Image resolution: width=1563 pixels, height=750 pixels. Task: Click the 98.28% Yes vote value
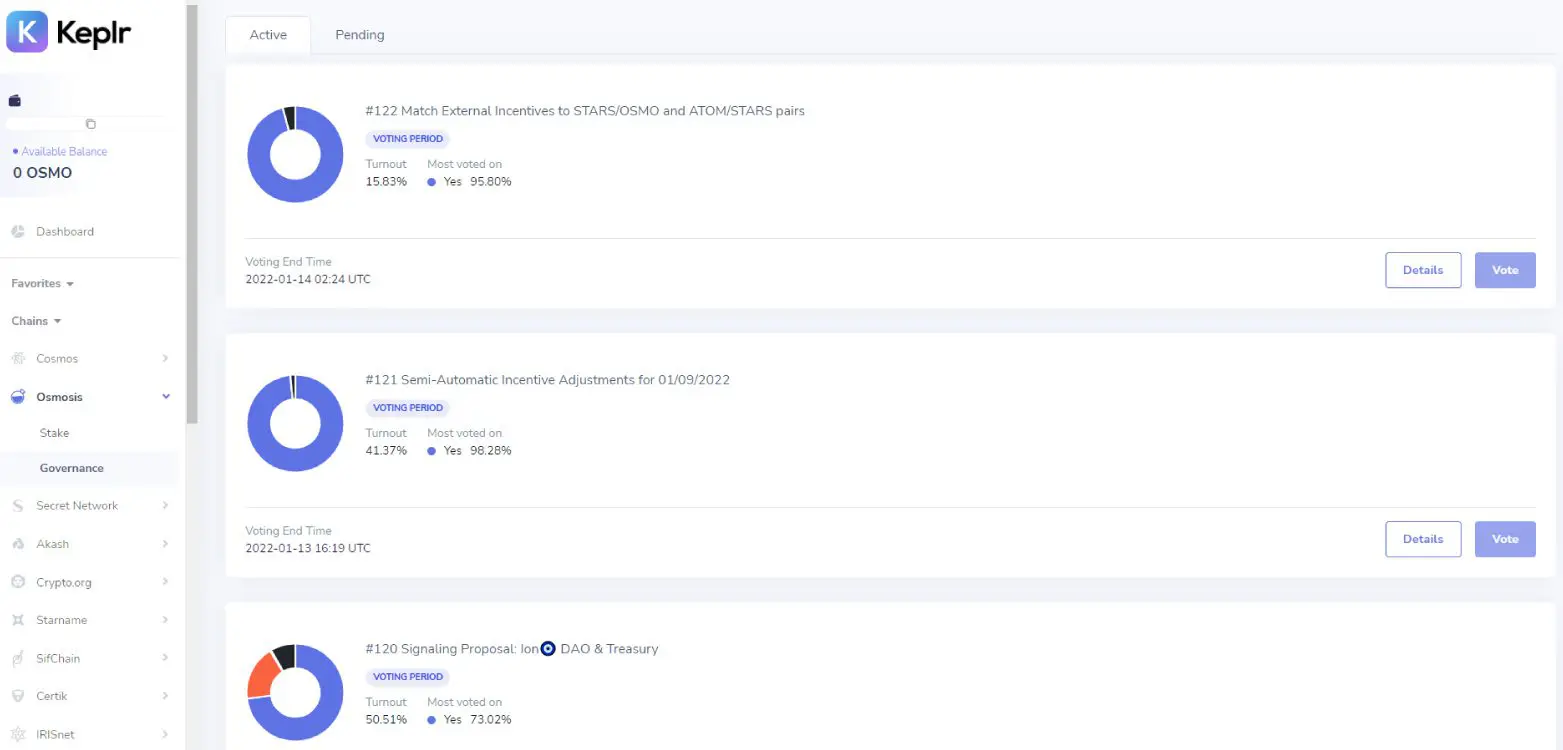pyautogui.click(x=491, y=451)
